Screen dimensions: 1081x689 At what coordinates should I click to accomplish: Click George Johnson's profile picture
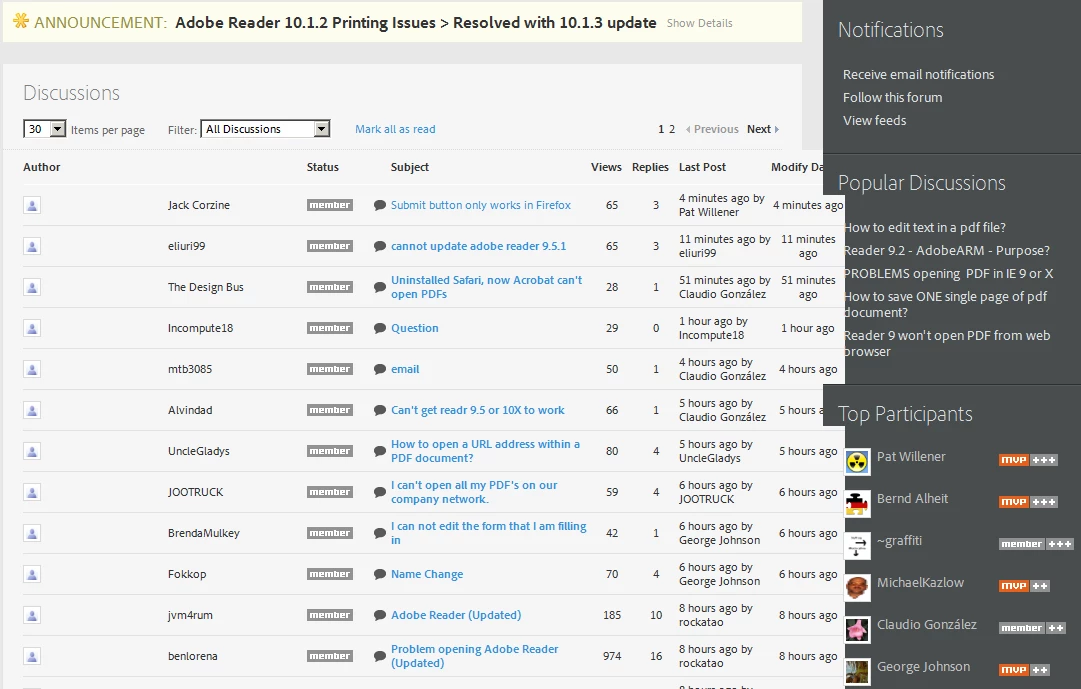(857, 672)
